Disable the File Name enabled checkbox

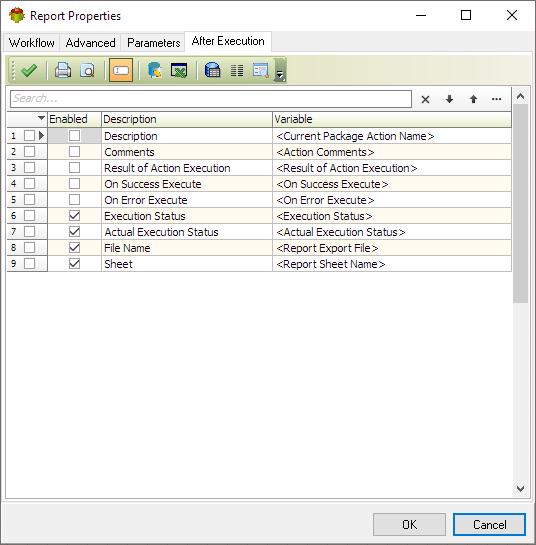pyautogui.click(x=74, y=247)
